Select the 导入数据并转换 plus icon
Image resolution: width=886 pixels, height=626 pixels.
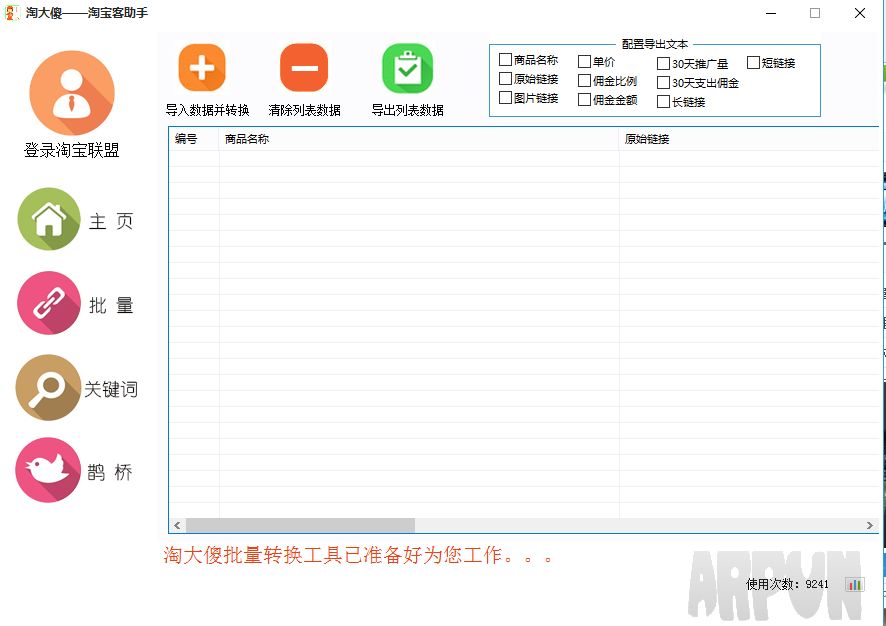(201, 67)
